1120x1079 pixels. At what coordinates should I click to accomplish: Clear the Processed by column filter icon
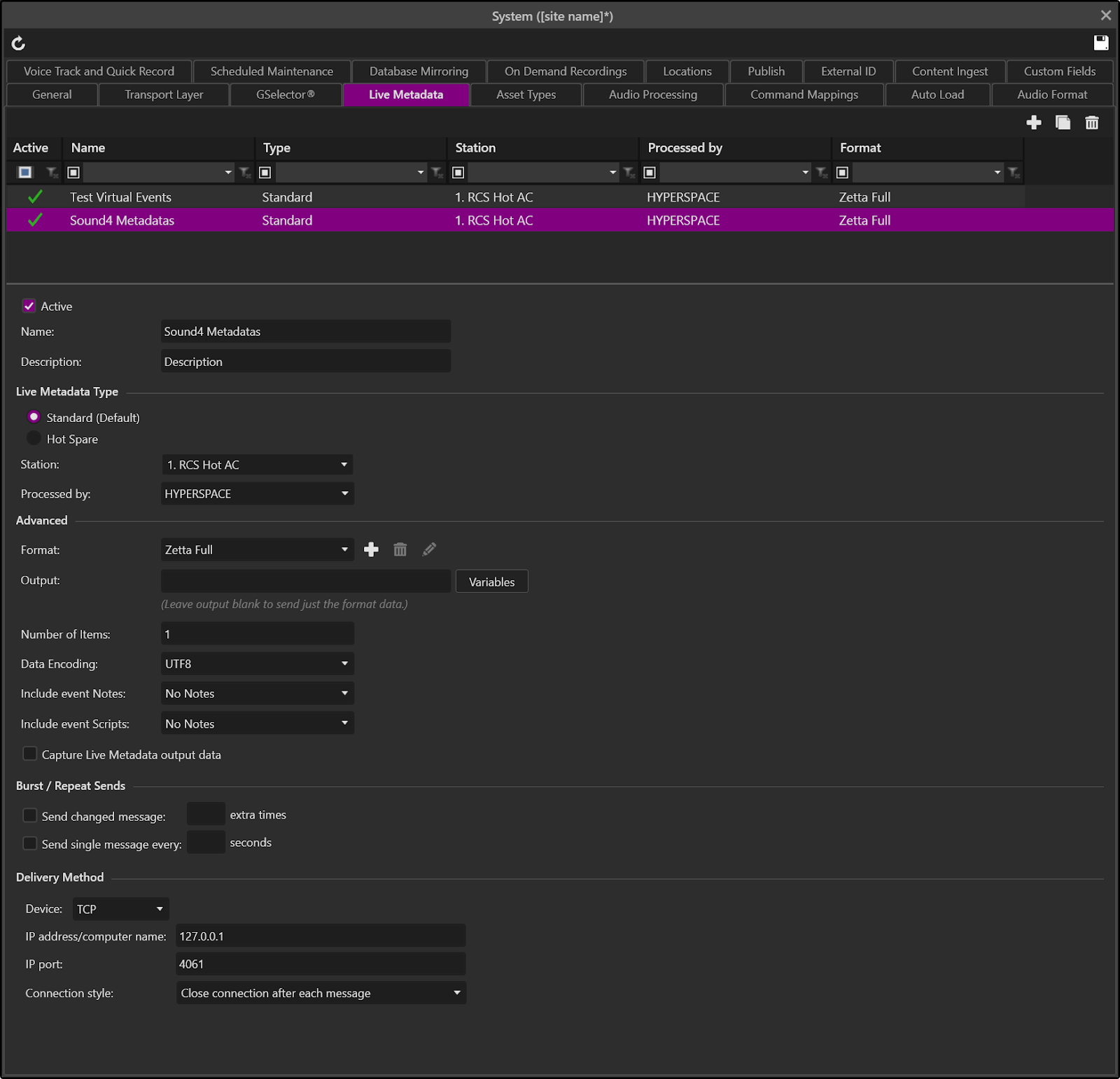click(x=822, y=172)
